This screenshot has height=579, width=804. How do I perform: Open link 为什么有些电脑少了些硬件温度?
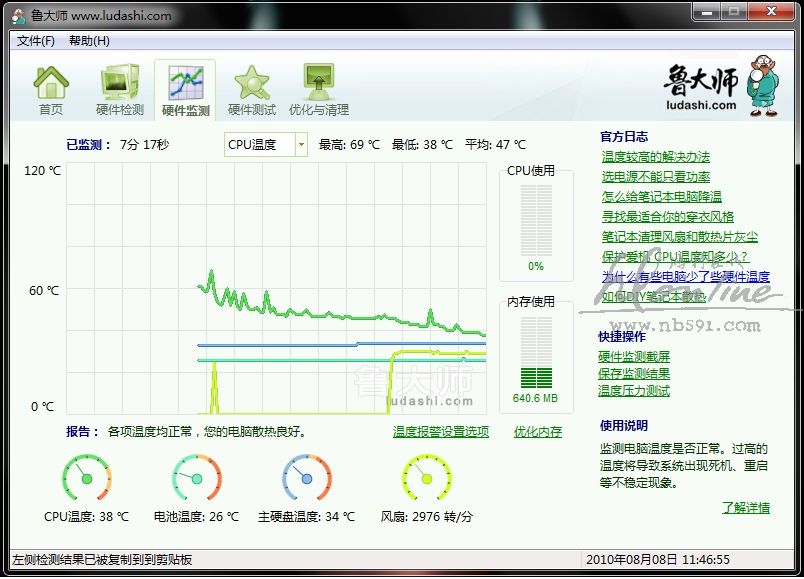click(686, 277)
